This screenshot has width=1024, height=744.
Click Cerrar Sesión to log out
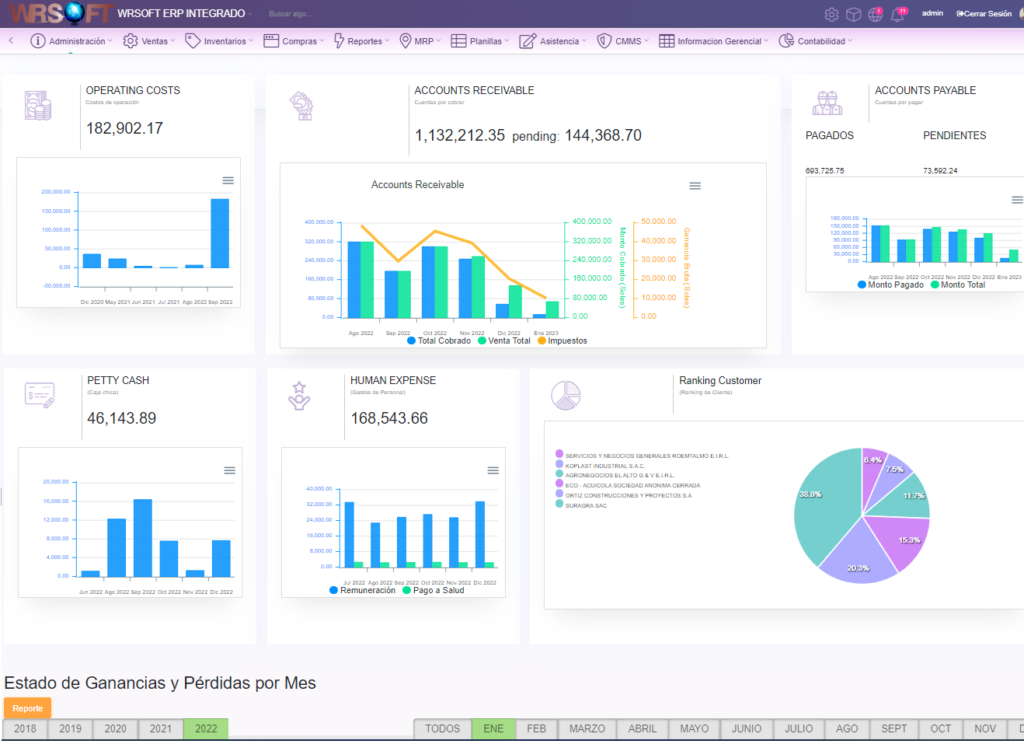[985, 14]
